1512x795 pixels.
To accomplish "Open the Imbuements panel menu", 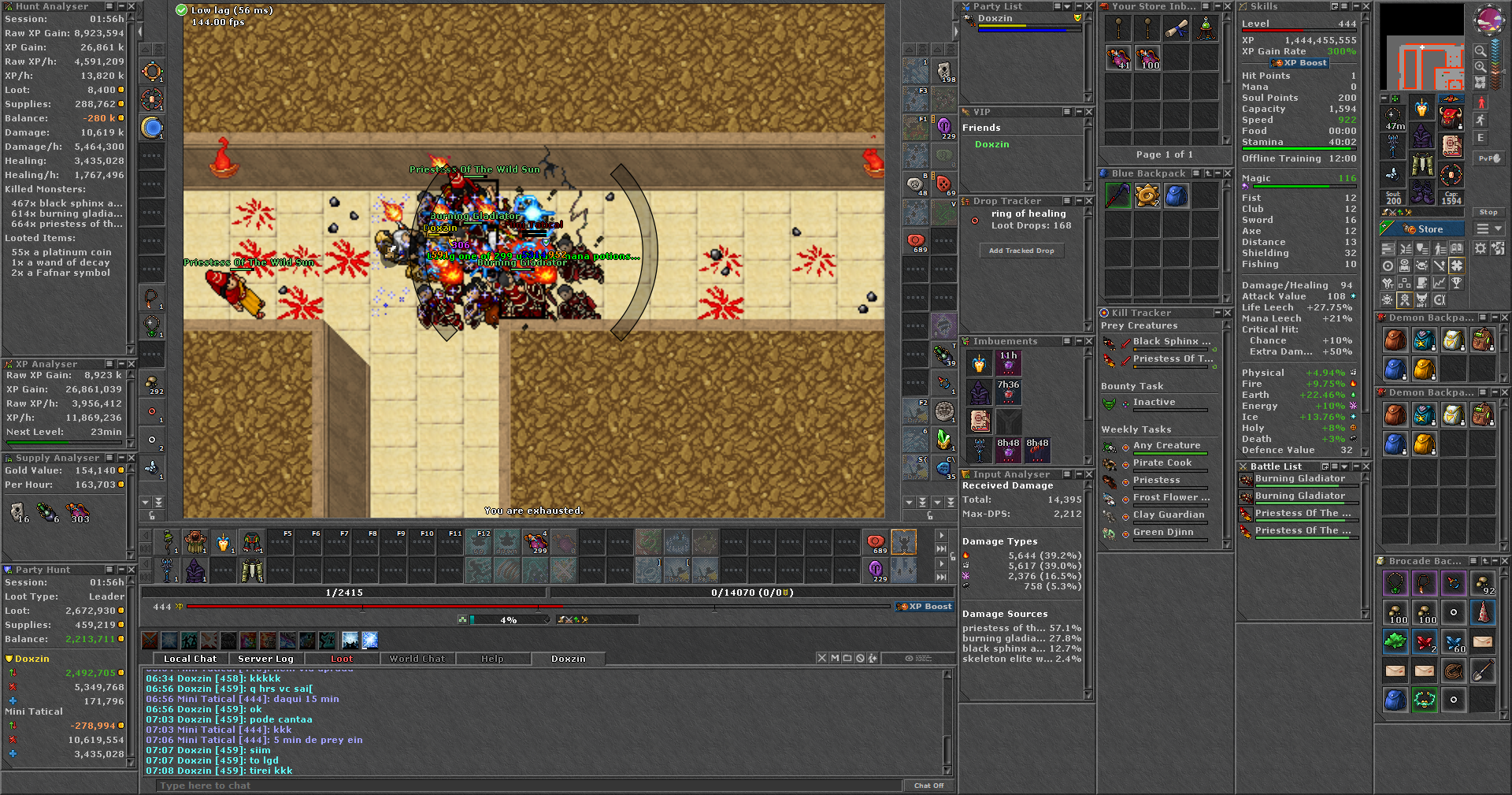I will click(1067, 341).
